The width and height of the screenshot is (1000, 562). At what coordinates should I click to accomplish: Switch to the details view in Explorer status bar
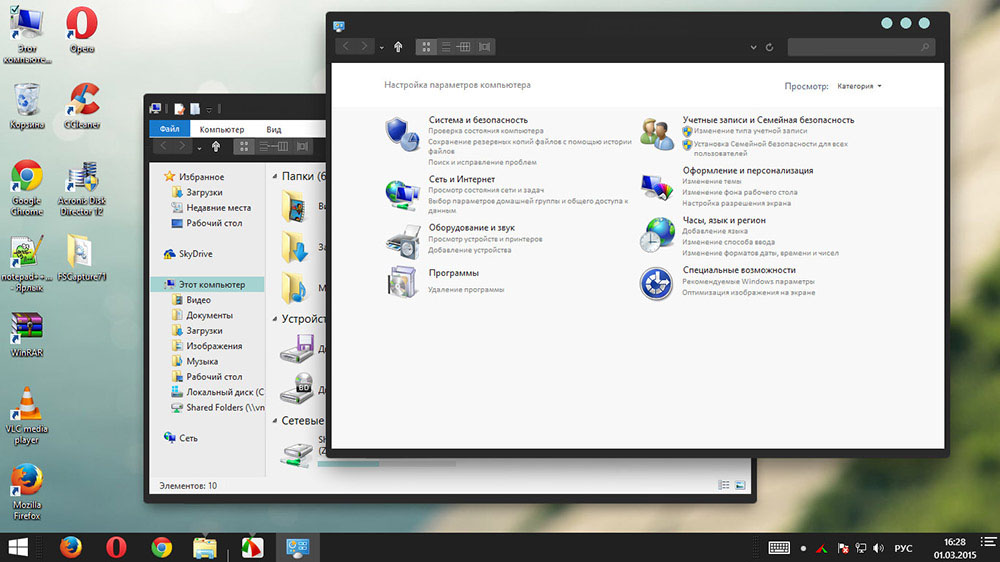[x=724, y=485]
